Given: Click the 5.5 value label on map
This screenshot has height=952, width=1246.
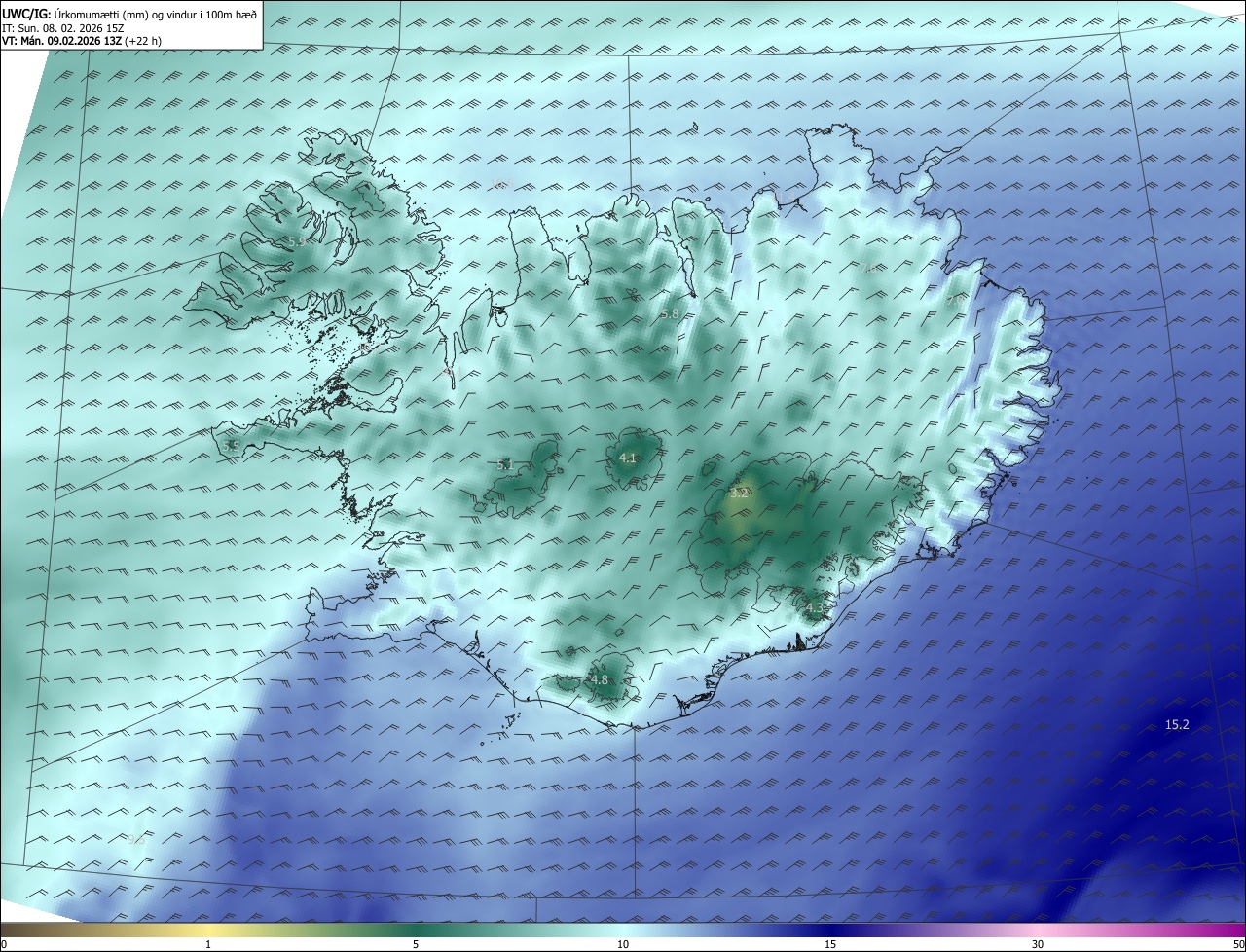Looking at the screenshot, I should 231,446.
